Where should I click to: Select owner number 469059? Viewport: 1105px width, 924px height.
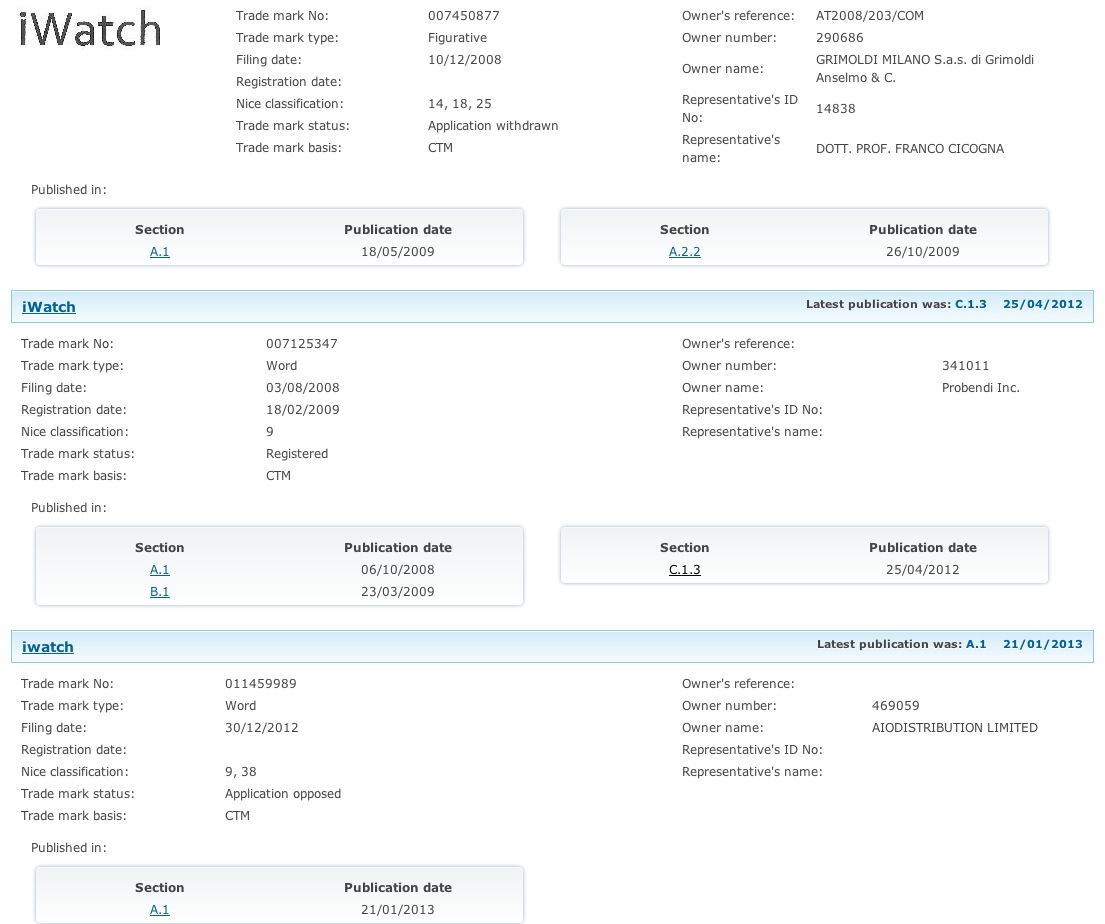point(895,705)
